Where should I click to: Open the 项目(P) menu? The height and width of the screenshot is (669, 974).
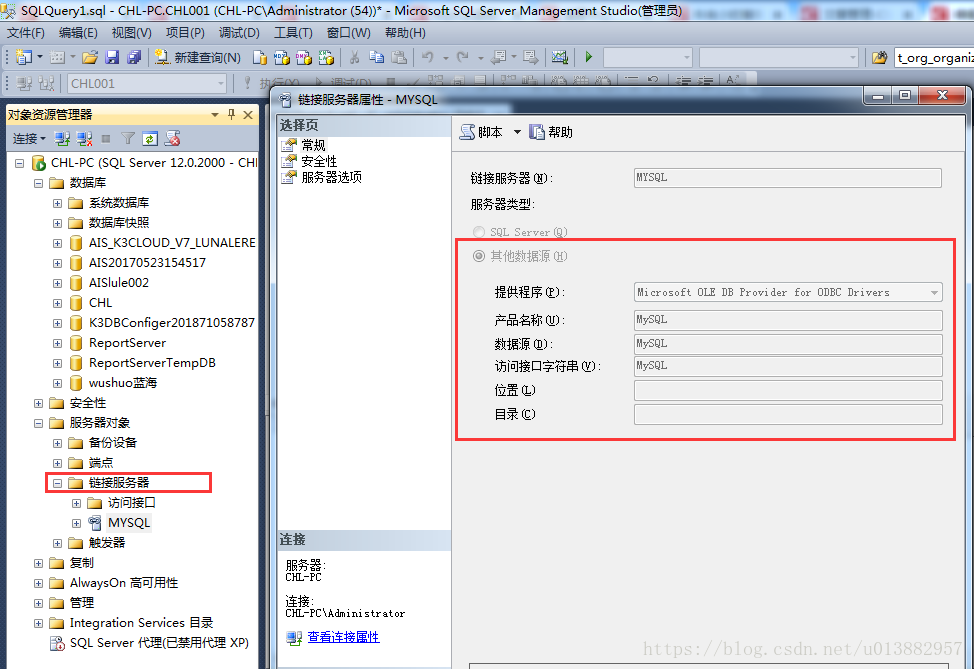tap(185, 33)
